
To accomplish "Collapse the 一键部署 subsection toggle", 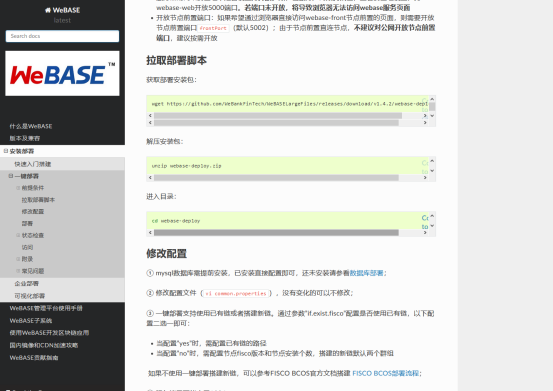I will [11, 176].
